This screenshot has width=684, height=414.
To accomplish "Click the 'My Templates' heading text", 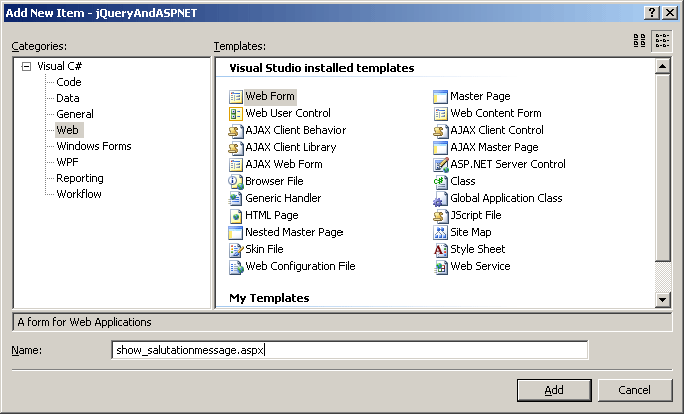I will coord(269,298).
